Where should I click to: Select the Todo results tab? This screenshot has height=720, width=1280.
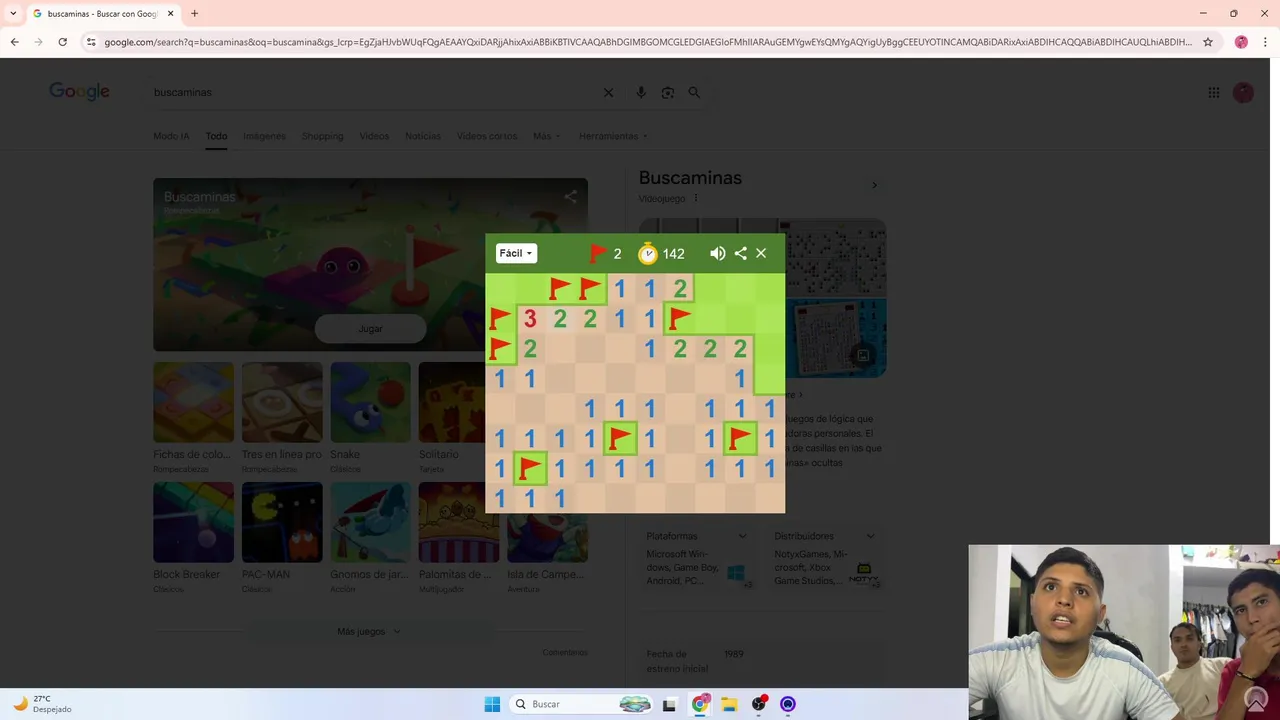tap(216, 136)
